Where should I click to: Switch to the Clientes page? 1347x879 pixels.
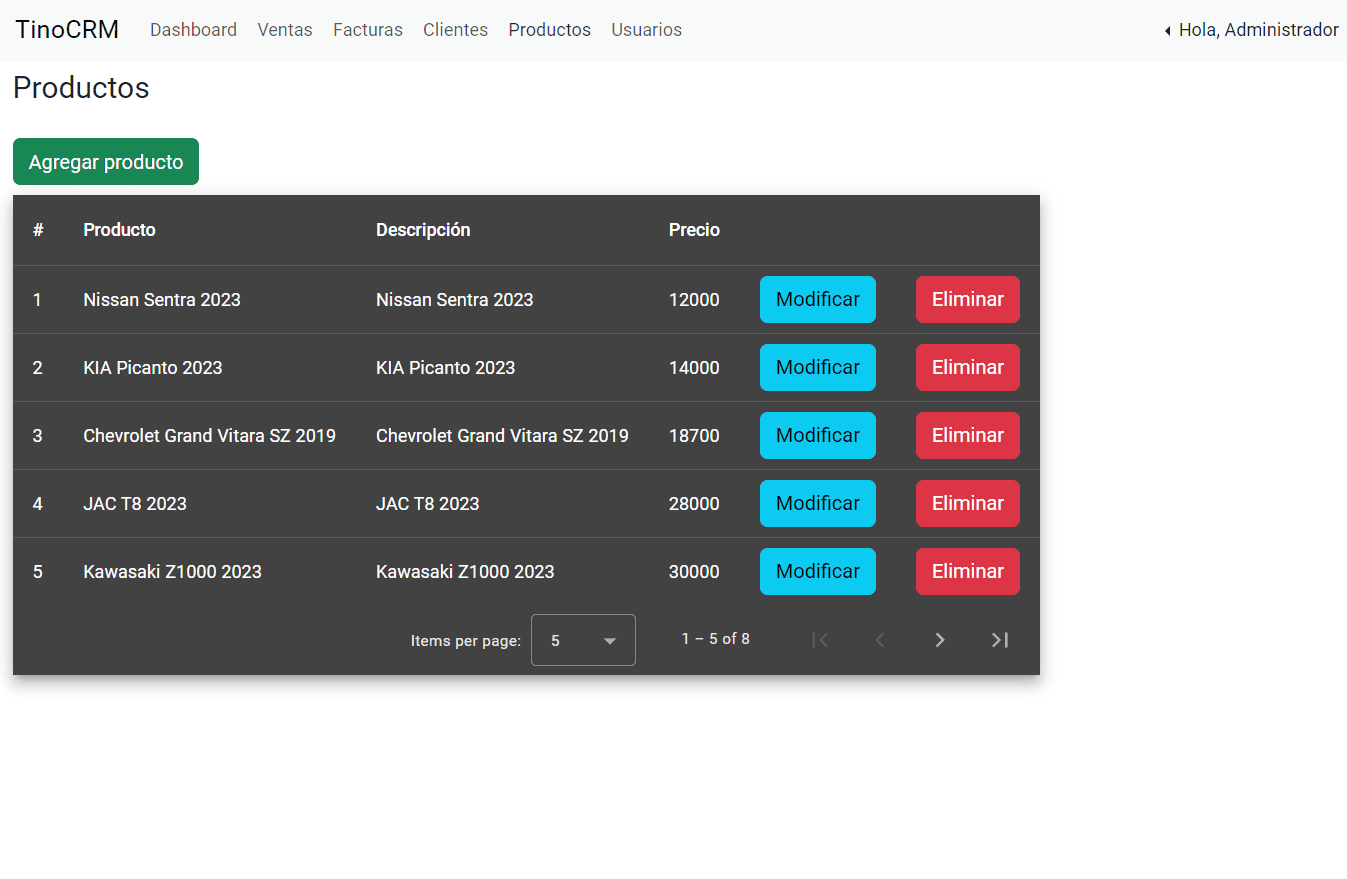[455, 30]
